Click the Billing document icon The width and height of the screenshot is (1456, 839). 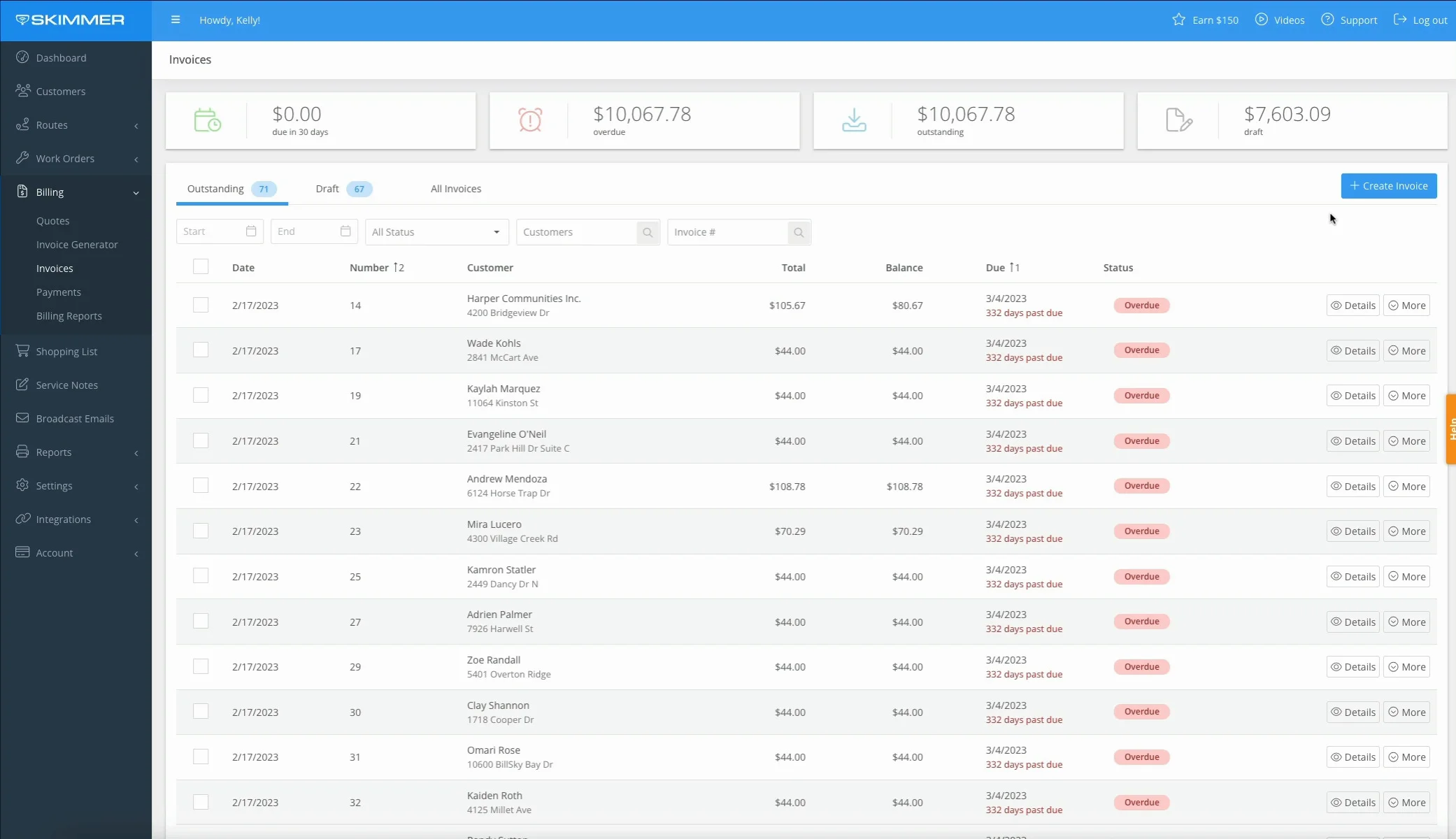[22, 192]
